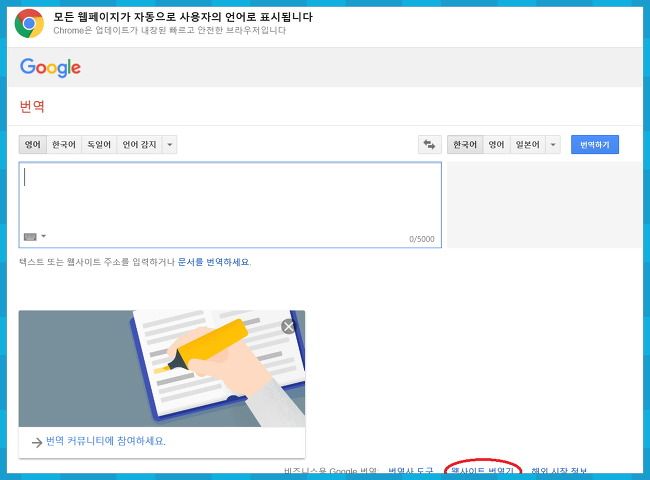The height and width of the screenshot is (480, 650).
Task: Select 한국어 as target language
Action: tap(465, 145)
